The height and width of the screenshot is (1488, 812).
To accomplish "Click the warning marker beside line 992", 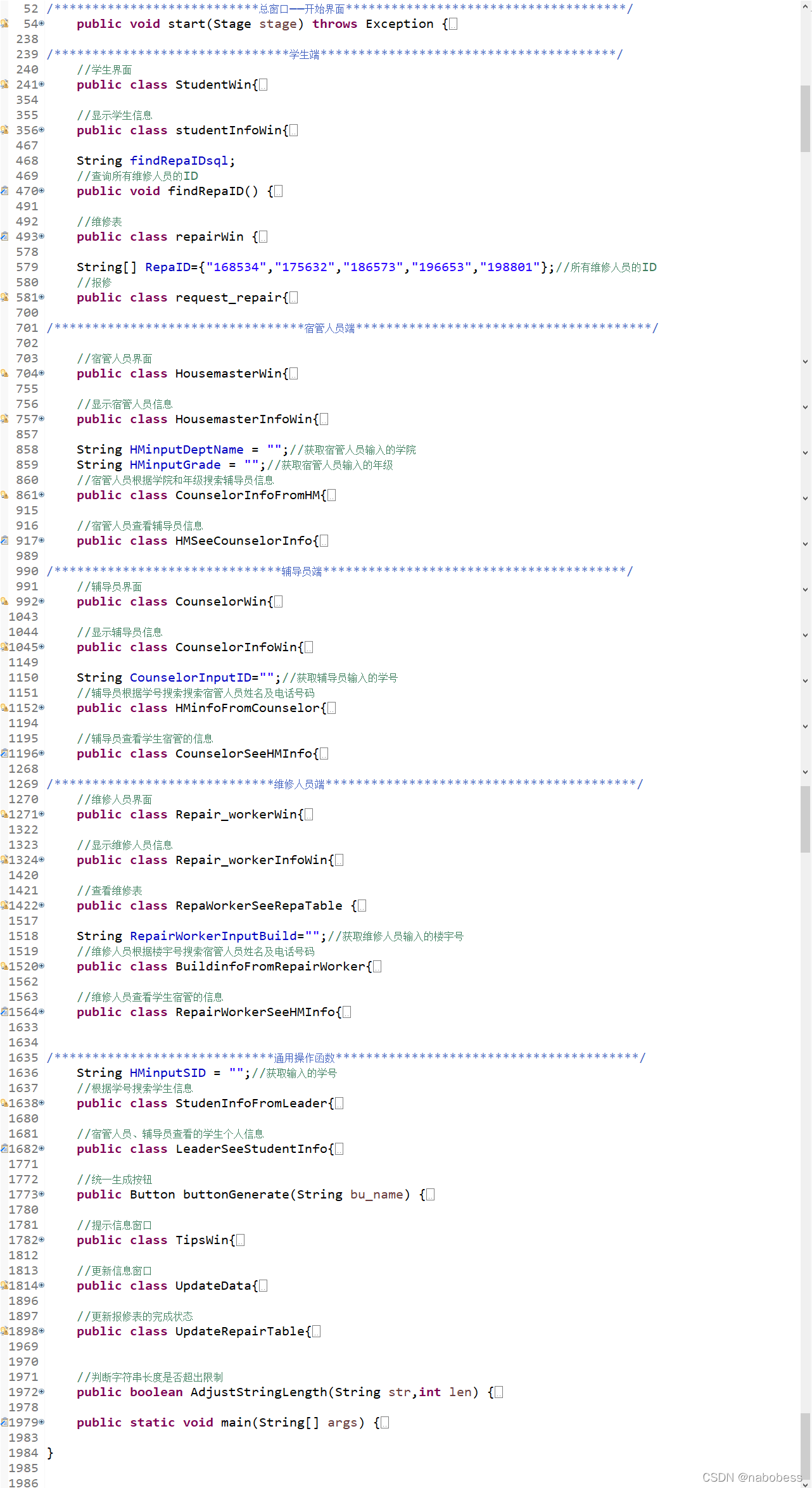I will tap(4, 602).
